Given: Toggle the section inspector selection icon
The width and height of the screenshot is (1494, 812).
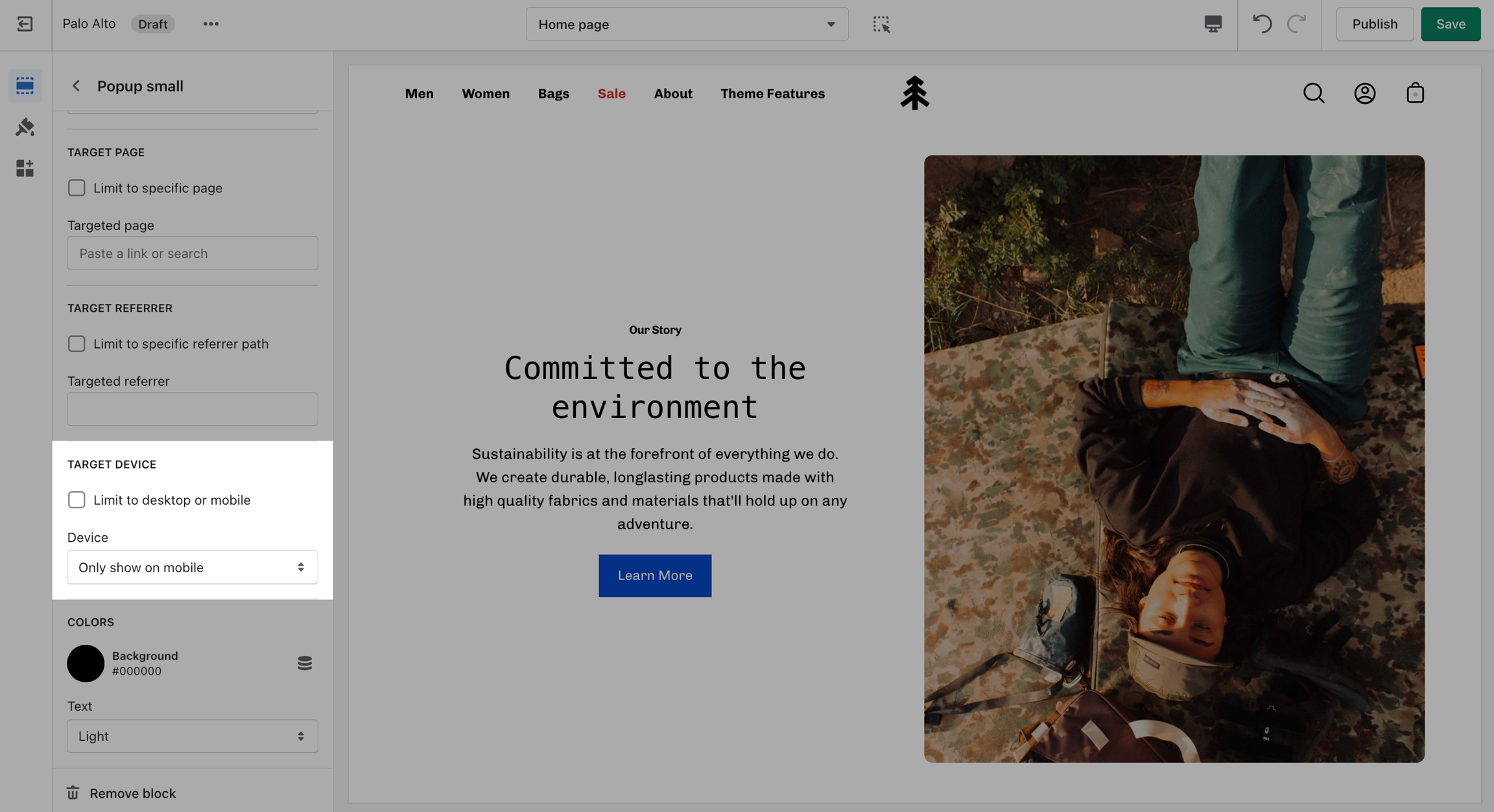Looking at the screenshot, I should point(881,24).
